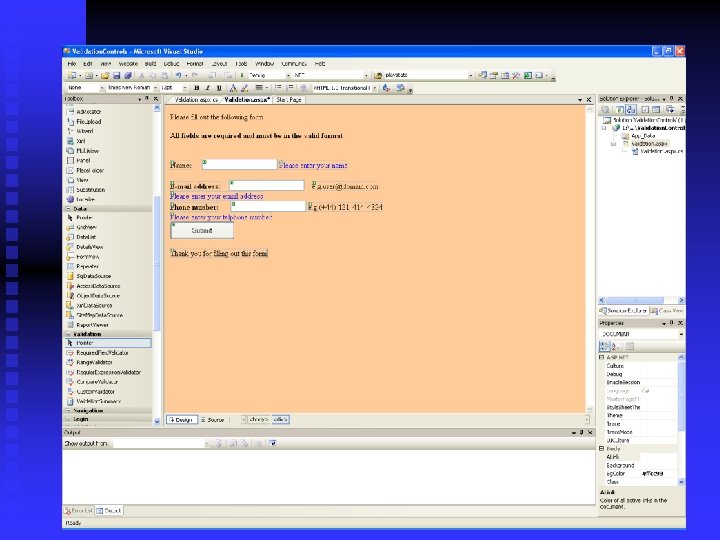Open the Error List tab
The width and height of the screenshot is (720, 540).
79,511
